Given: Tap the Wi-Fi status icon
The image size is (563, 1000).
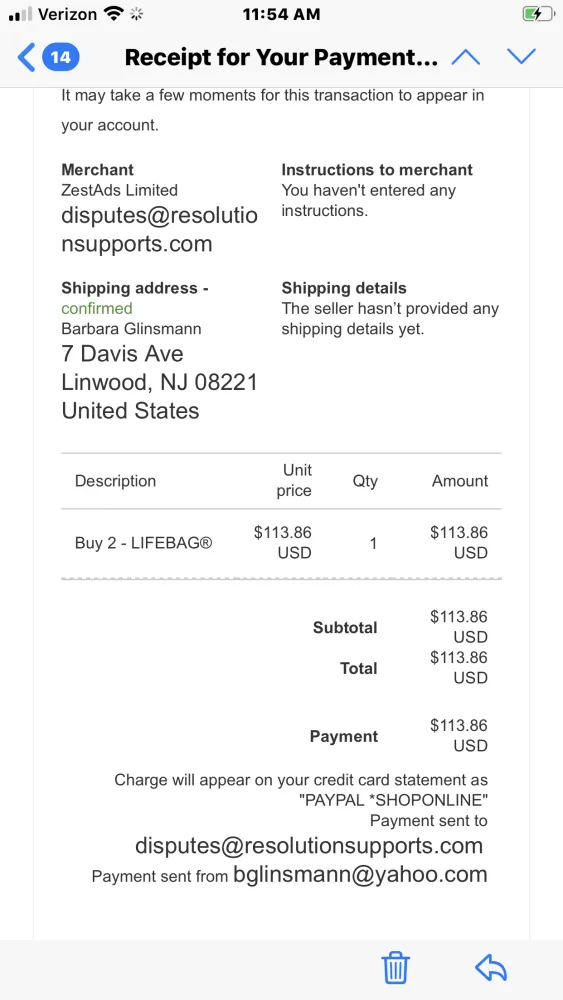Looking at the screenshot, I should pyautogui.click(x=114, y=13).
